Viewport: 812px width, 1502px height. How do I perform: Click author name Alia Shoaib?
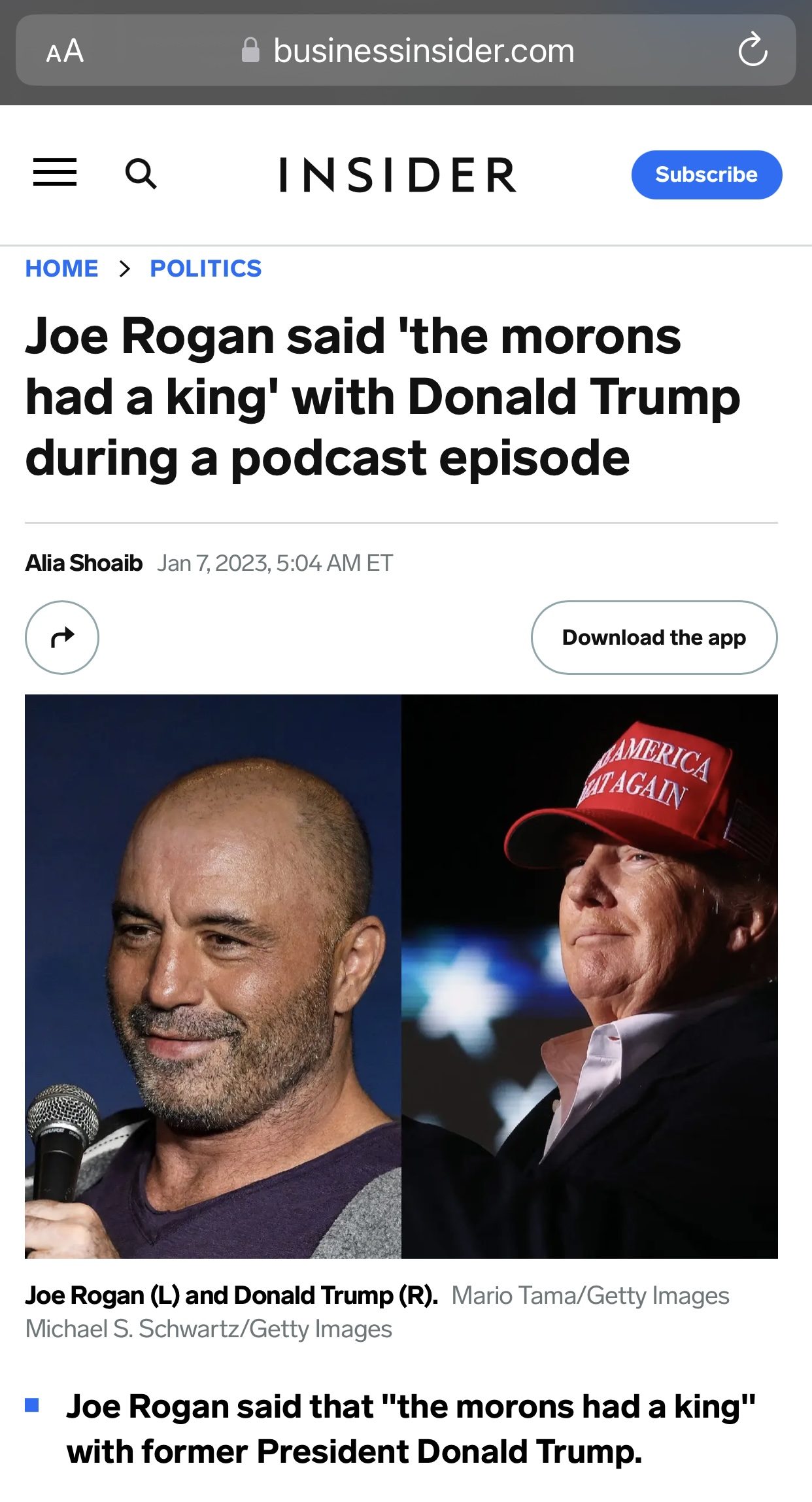coord(84,563)
